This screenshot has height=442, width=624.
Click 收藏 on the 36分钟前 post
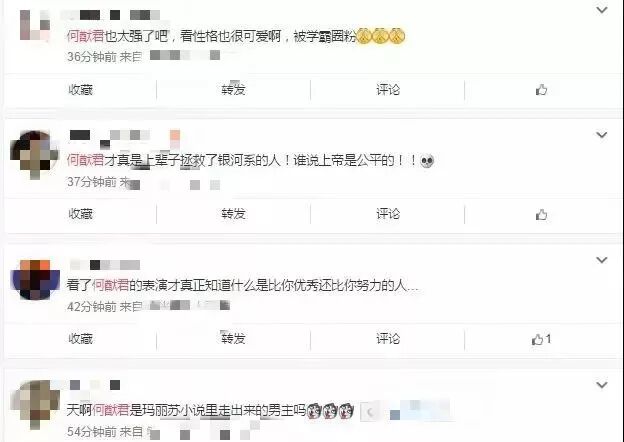coord(80,90)
